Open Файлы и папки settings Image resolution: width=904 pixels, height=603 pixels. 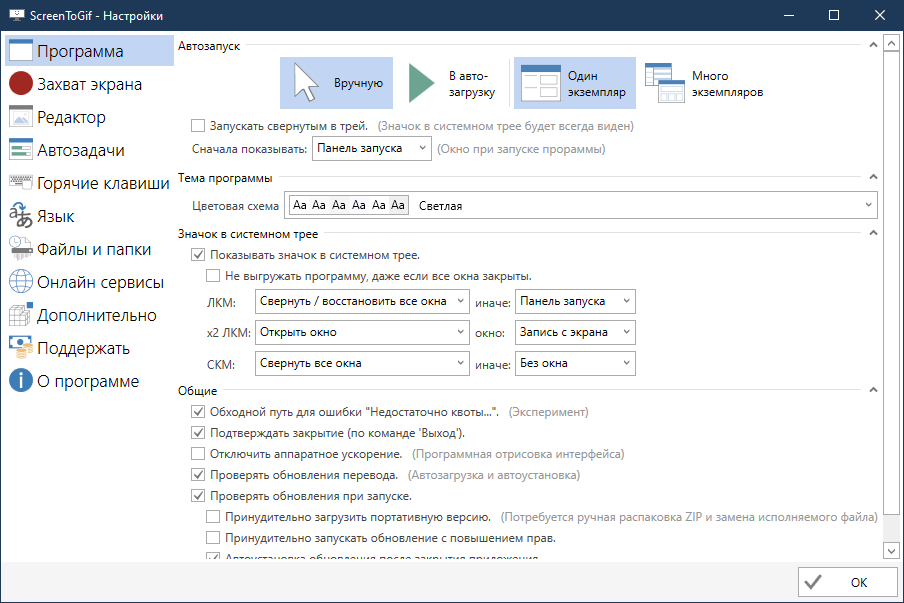click(89, 248)
